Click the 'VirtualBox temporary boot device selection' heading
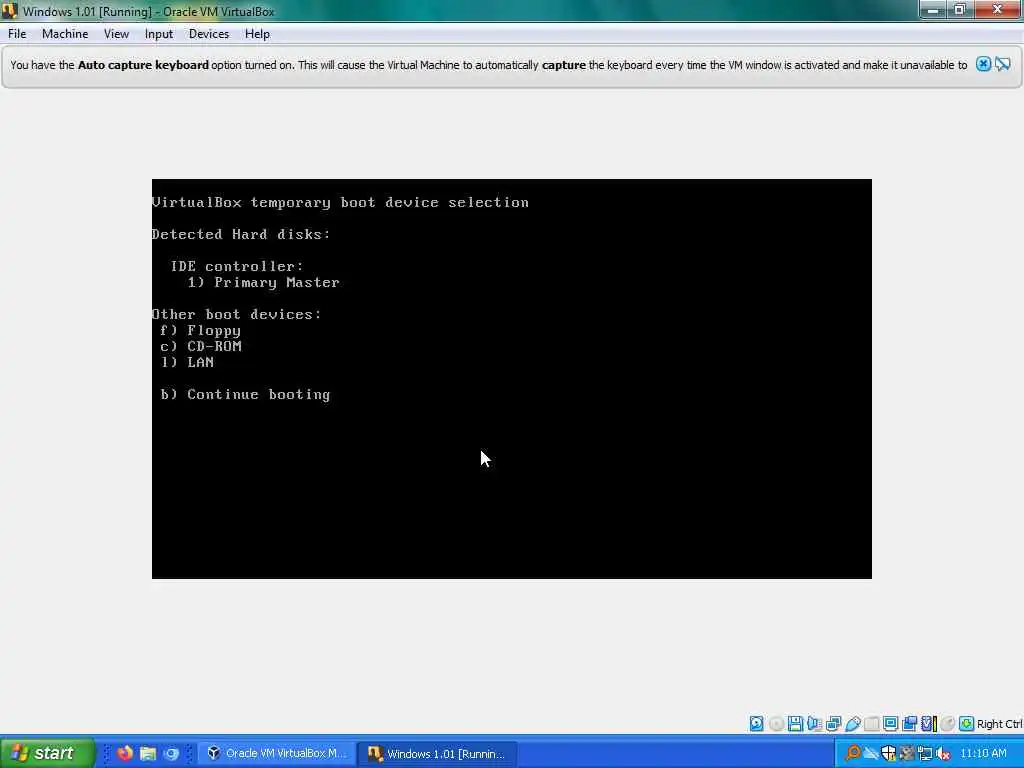The height and width of the screenshot is (768, 1024). pos(340,202)
